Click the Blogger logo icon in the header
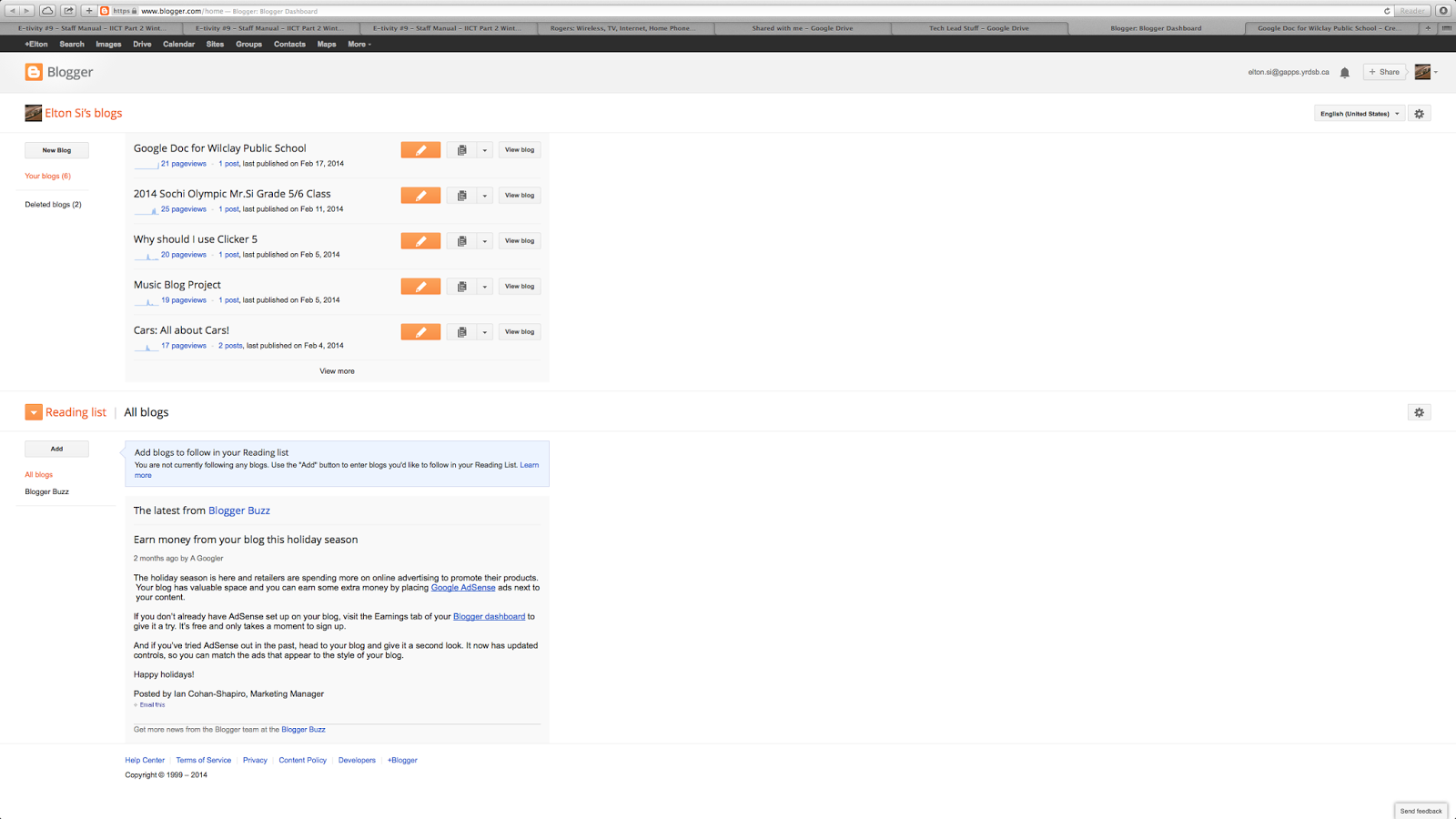 (x=34, y=72)
